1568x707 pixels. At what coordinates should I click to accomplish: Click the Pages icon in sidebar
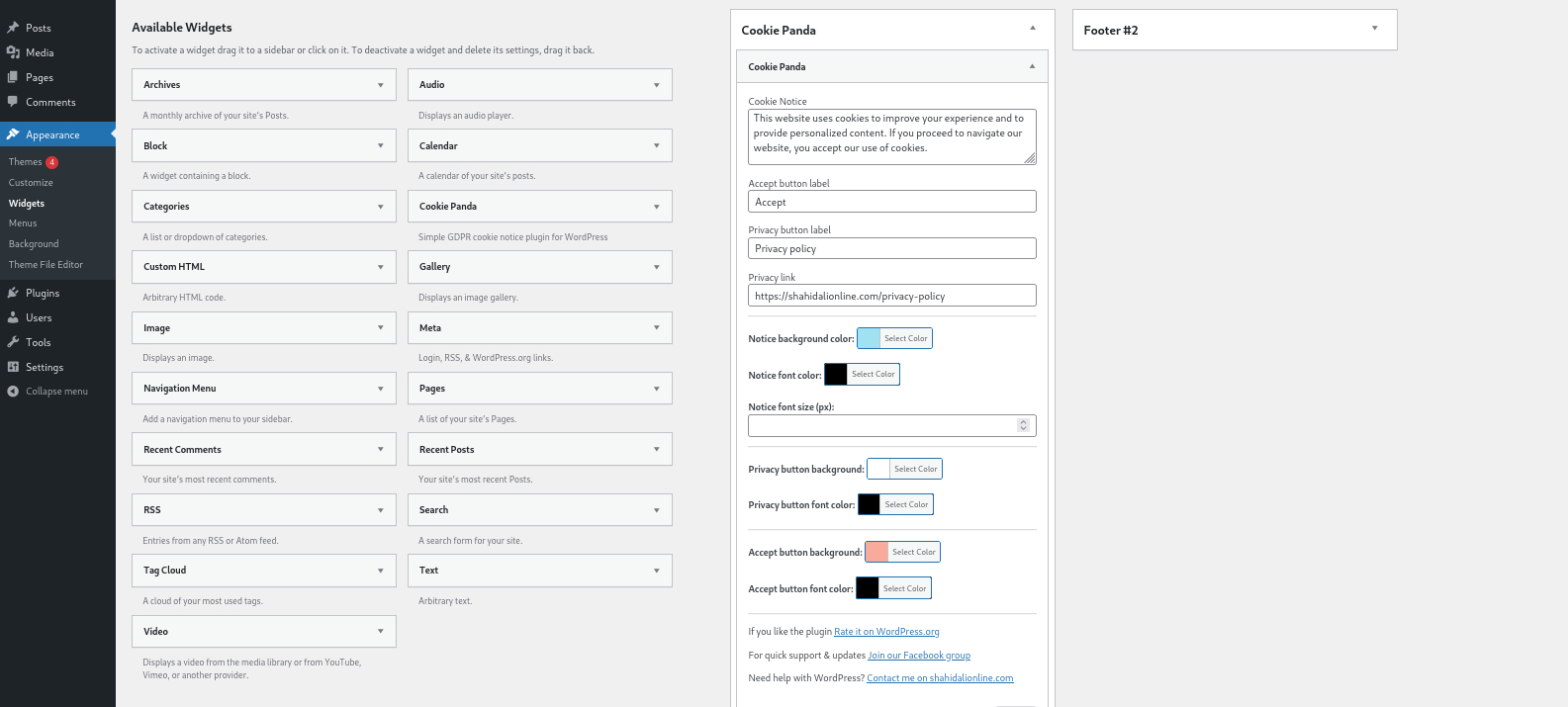pyautogui.click(x=13, y=77)
